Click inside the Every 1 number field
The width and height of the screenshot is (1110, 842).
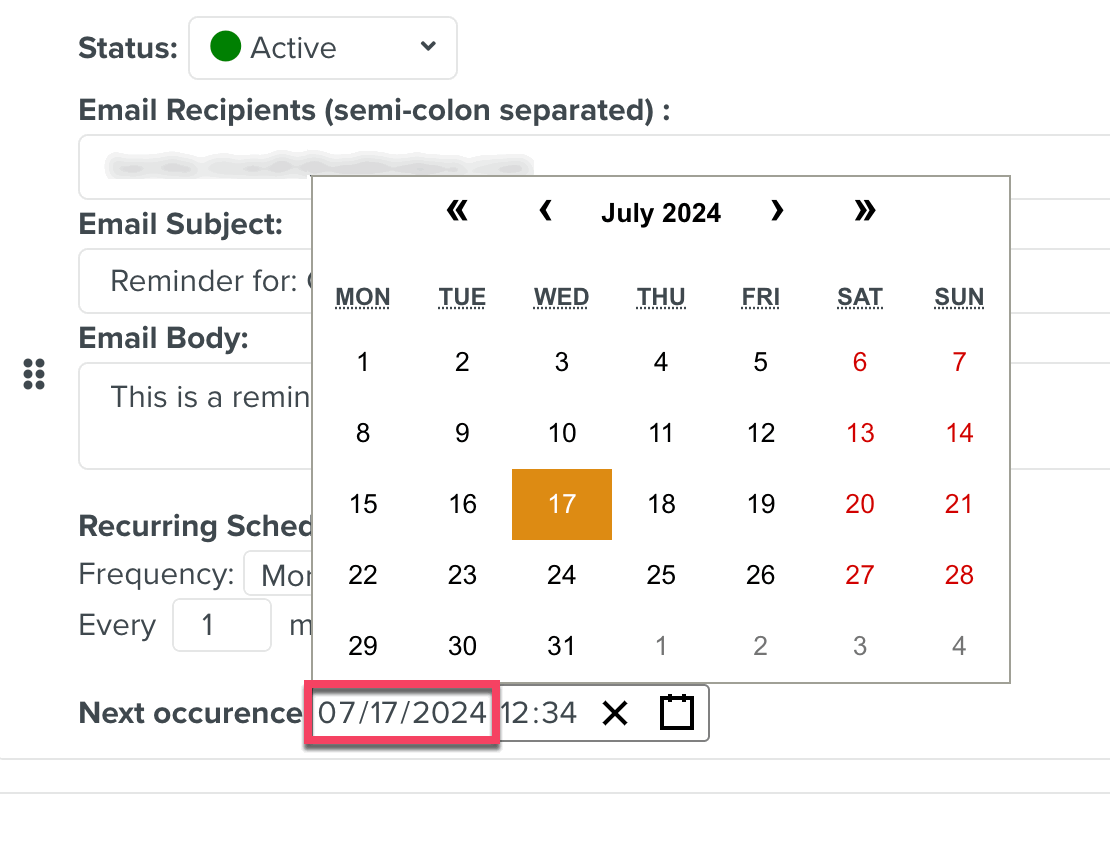tap(221, 624)
